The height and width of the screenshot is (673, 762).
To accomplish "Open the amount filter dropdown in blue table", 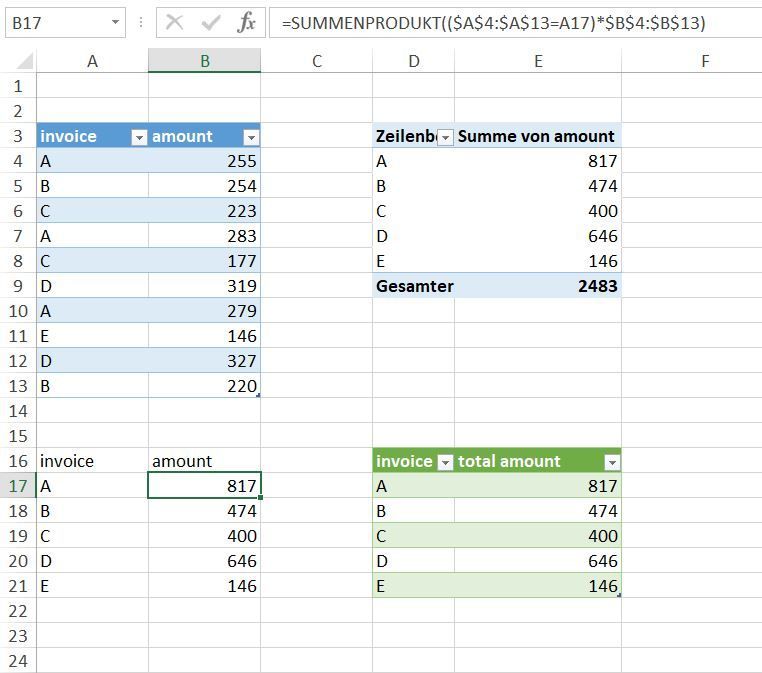I will [x=251, y=138].
